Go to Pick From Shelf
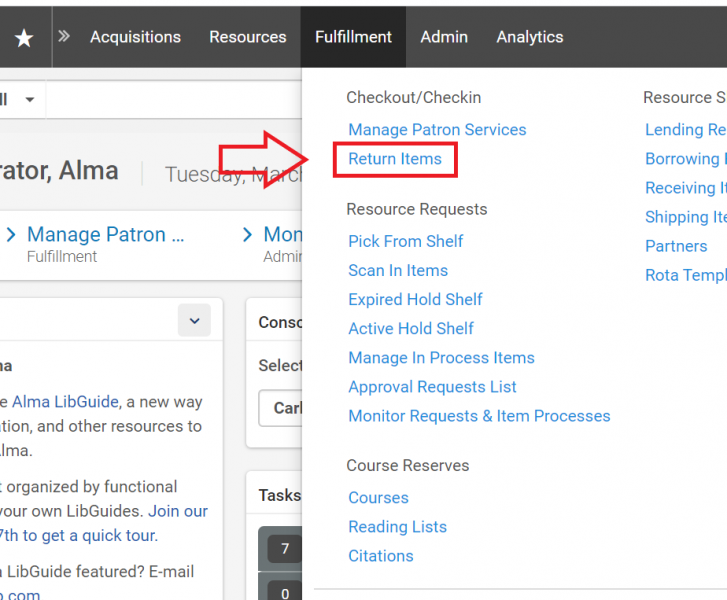 click(x=405, y=241)
